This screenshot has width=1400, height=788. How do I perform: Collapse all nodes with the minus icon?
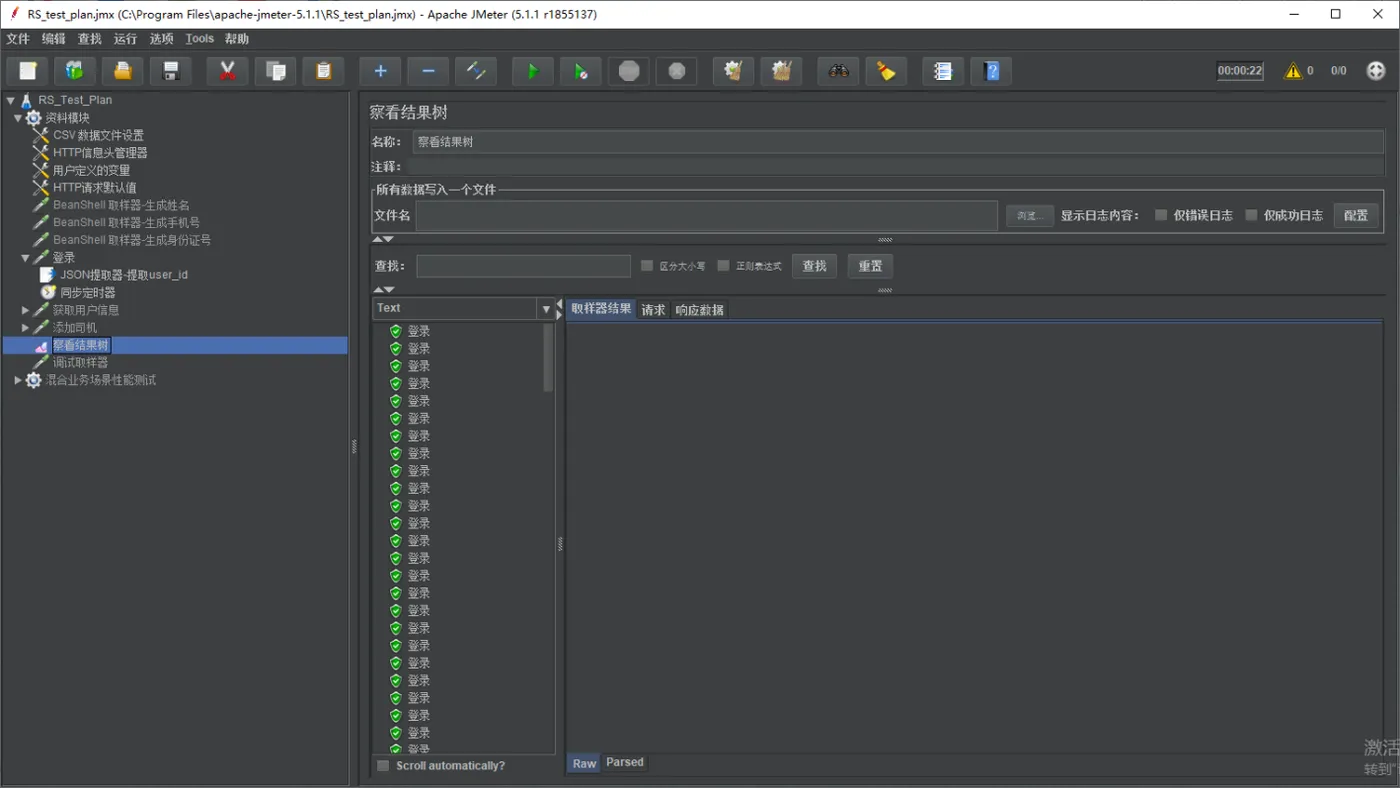pos(428,71)
